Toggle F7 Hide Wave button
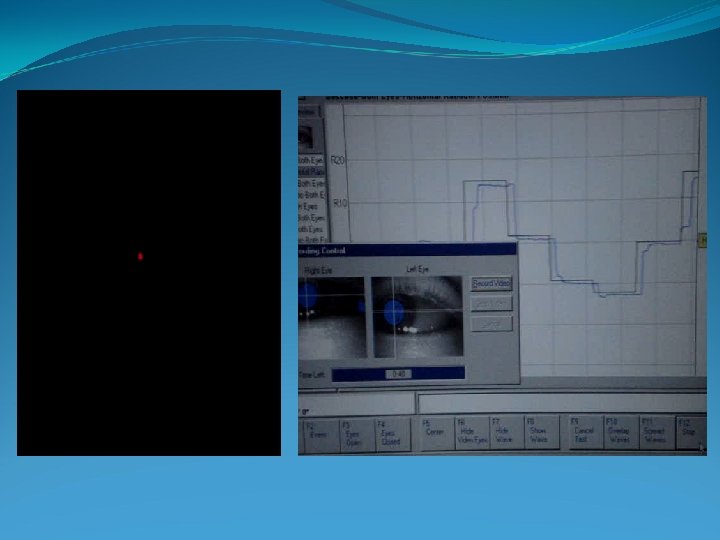This screenshot has height=540, width=720. (x=507, y=433)
